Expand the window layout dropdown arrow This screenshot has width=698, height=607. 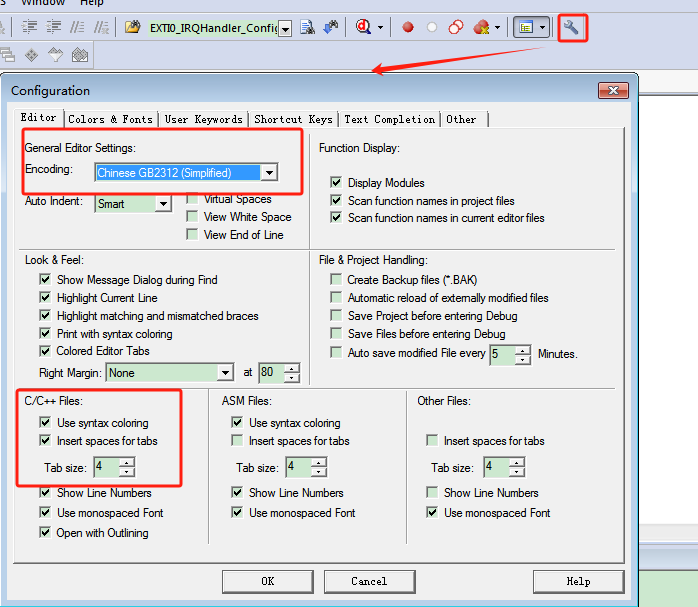click(542, 28)
